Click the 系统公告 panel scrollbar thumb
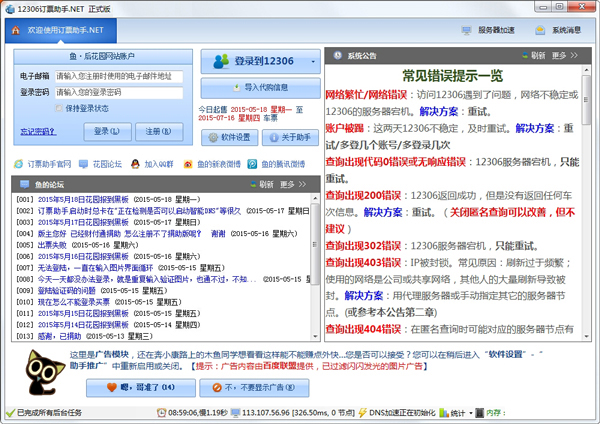600x424 pixels. click(586, 100)
